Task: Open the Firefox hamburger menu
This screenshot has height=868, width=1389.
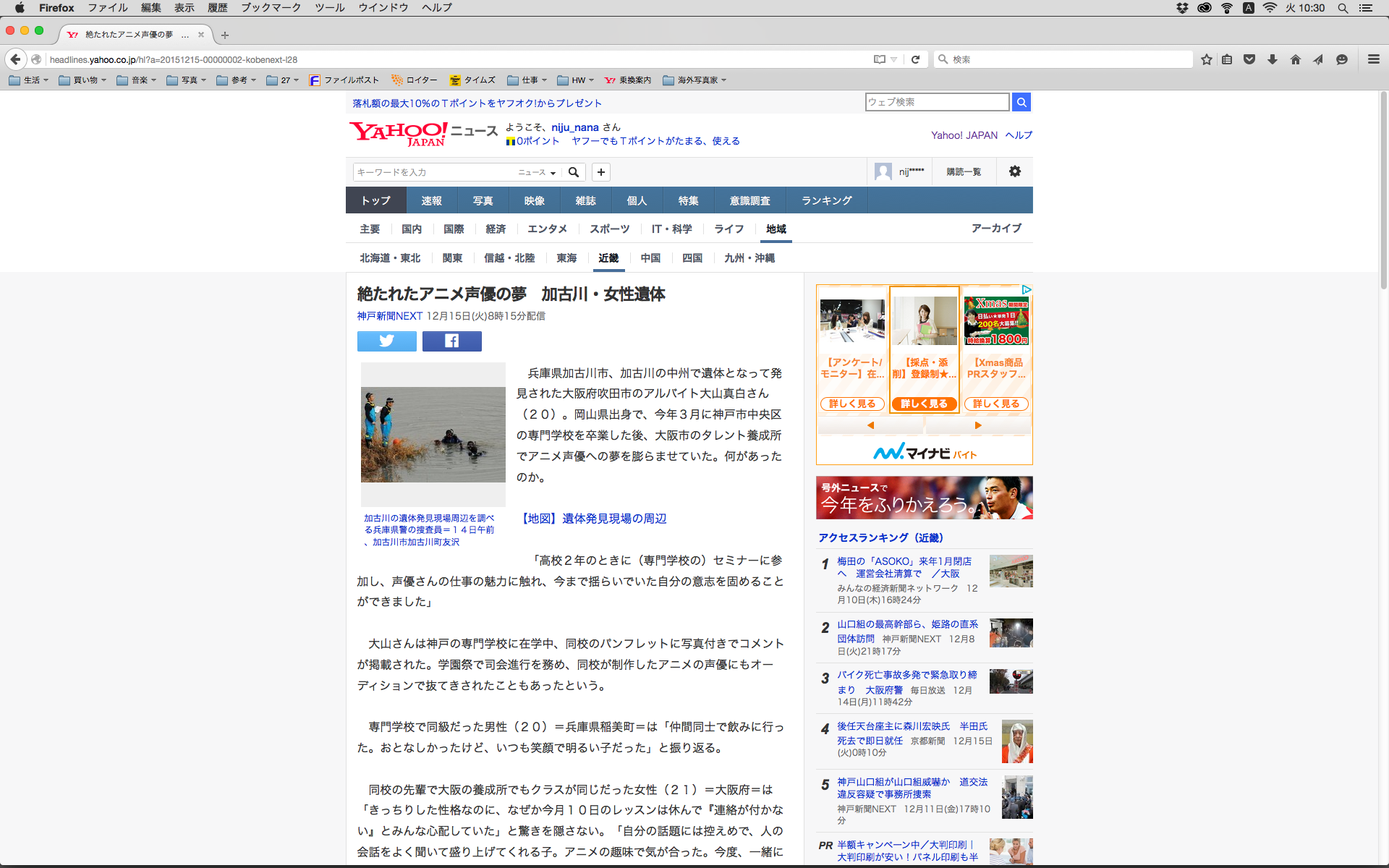Action: [1373, 59]
